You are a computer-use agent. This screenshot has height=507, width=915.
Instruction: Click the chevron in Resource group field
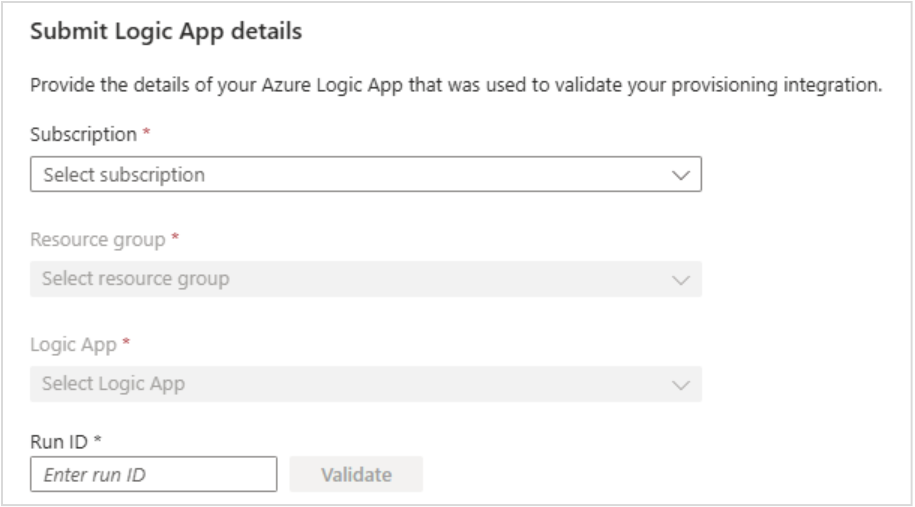pos(680,280)
